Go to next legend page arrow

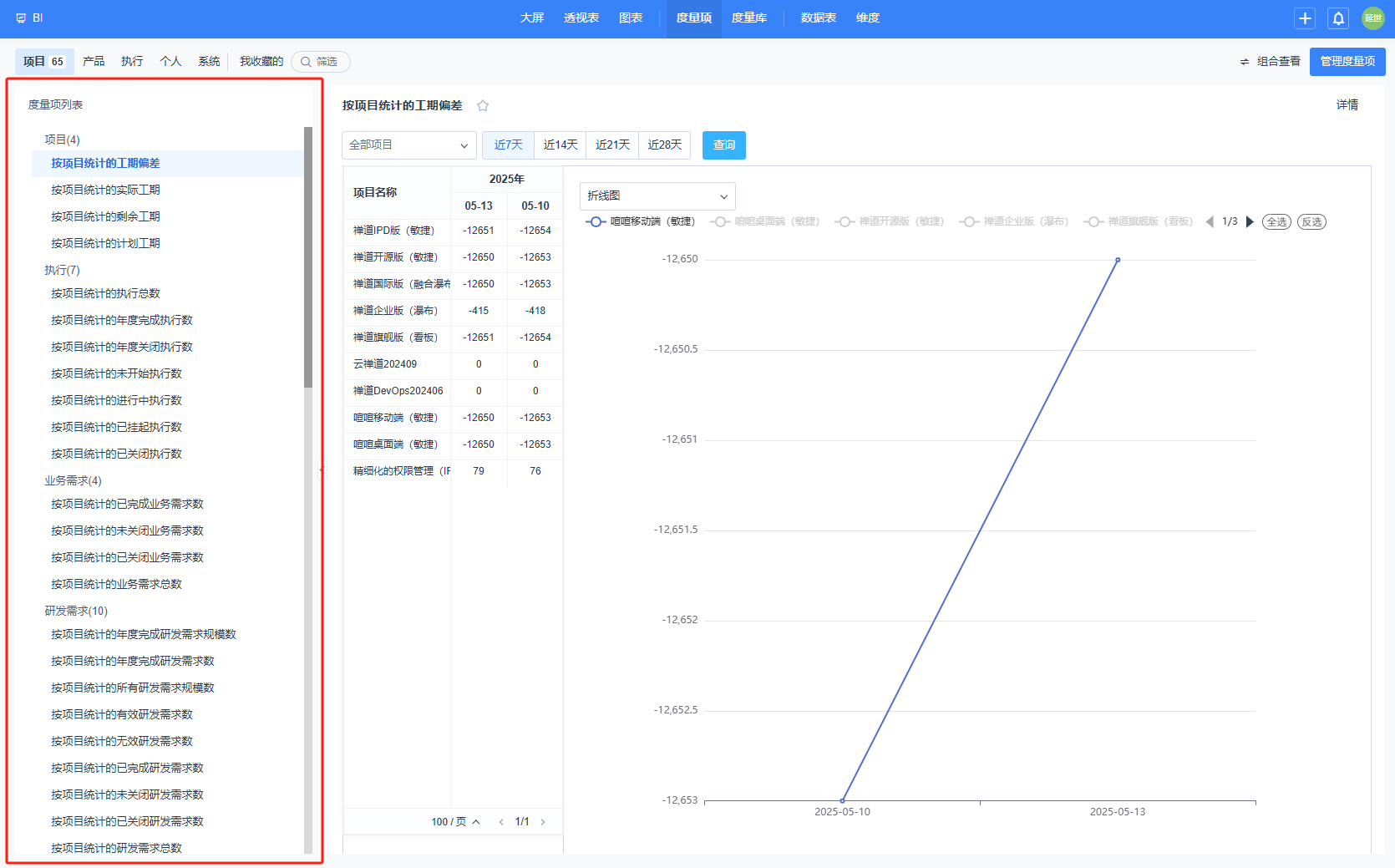coord(1250,222)
